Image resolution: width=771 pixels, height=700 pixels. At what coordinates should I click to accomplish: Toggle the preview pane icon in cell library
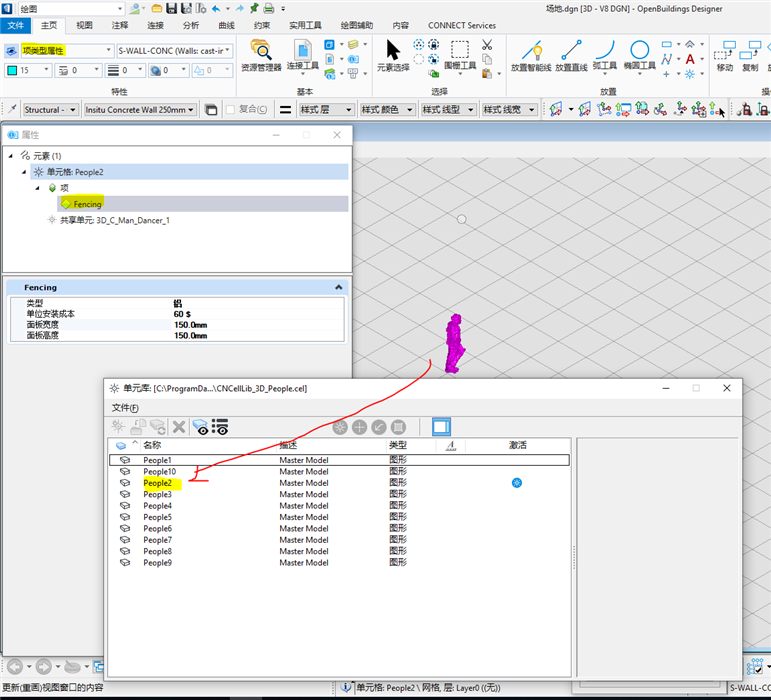[x=441, y=427]
